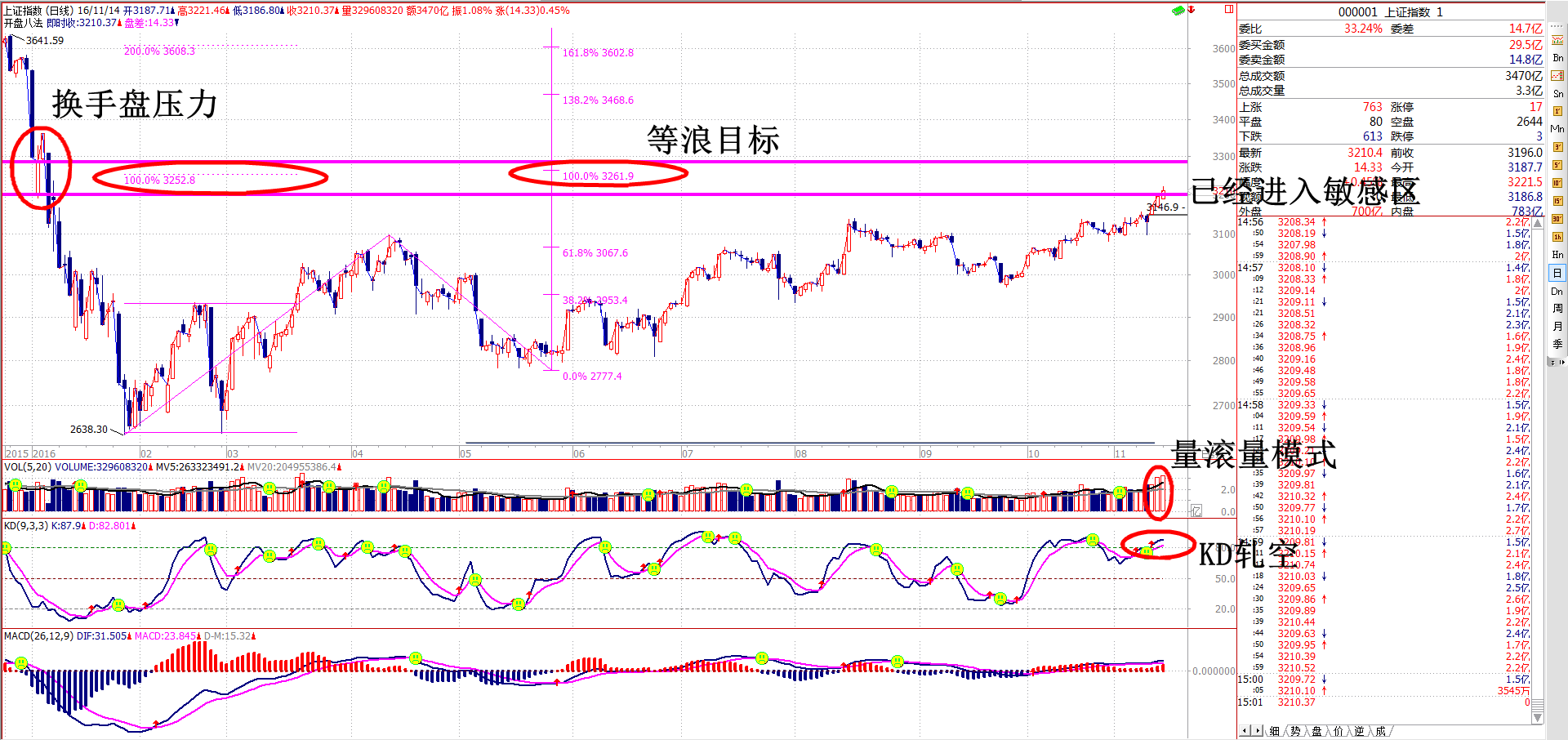Image resolution: width=1568 pixels, height=740 pixels.
Task: Select the Bn period button
Action: [x=1557, y=58]
